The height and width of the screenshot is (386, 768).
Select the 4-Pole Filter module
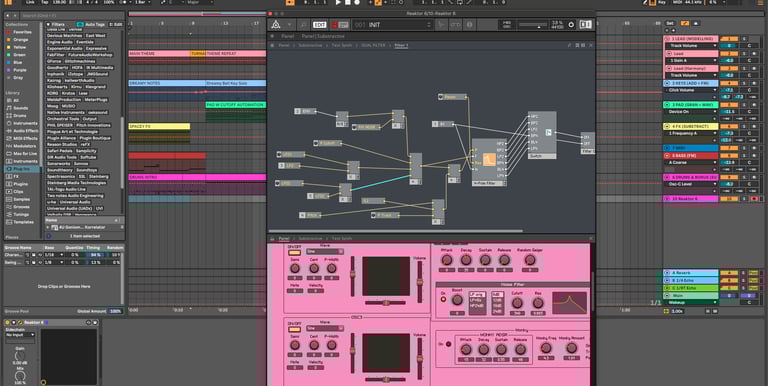point(489,163)
